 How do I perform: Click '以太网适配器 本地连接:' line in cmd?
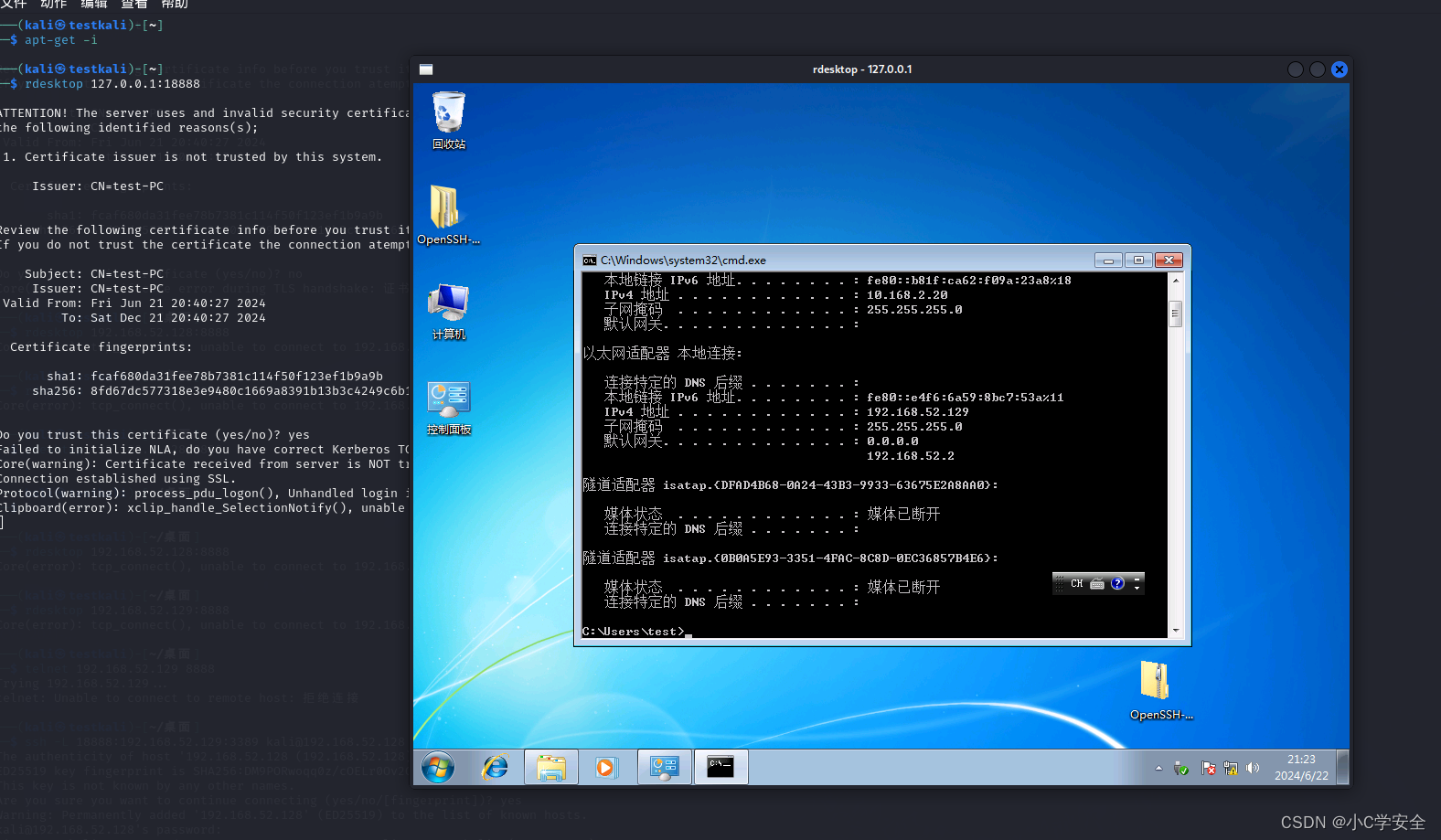pos(663,354)
